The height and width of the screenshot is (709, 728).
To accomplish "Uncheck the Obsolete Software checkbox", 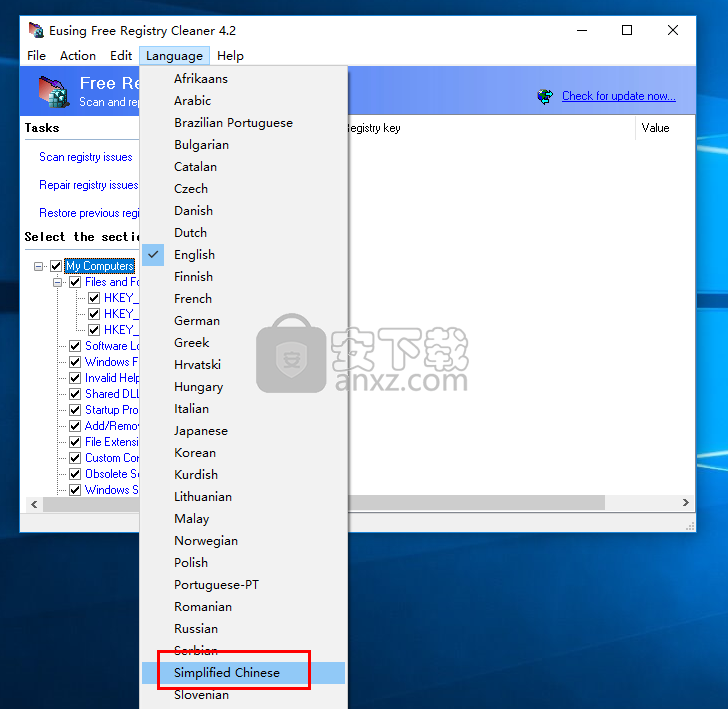I will (75, 474).
